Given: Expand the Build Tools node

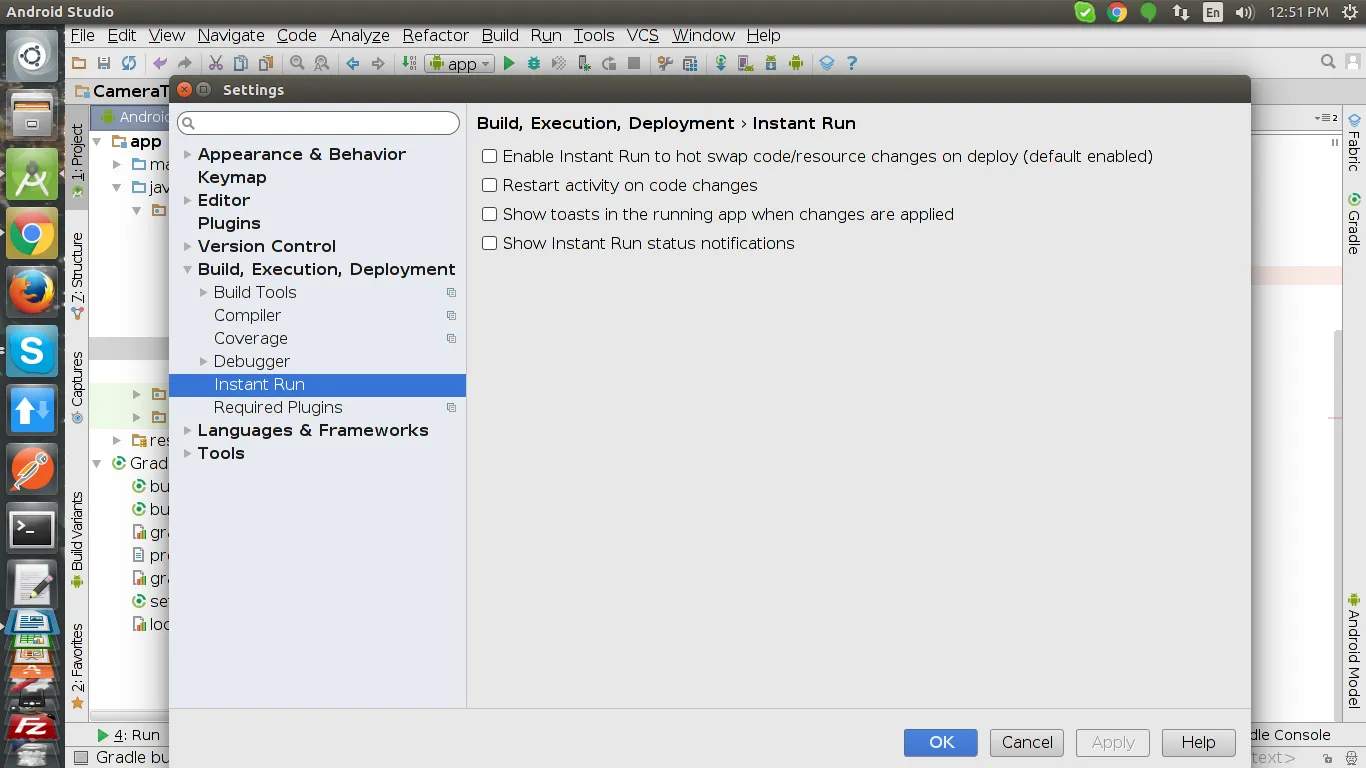Looking at the screenshot, I should [204, 292].
